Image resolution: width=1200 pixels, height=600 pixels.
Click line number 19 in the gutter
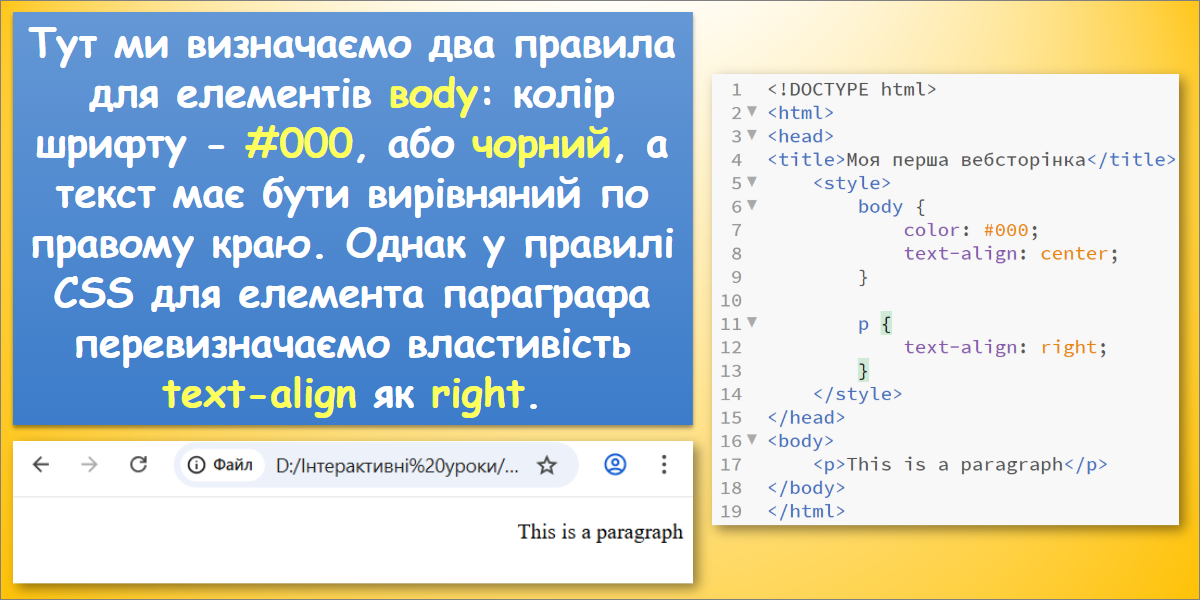[x=730, y=511]
